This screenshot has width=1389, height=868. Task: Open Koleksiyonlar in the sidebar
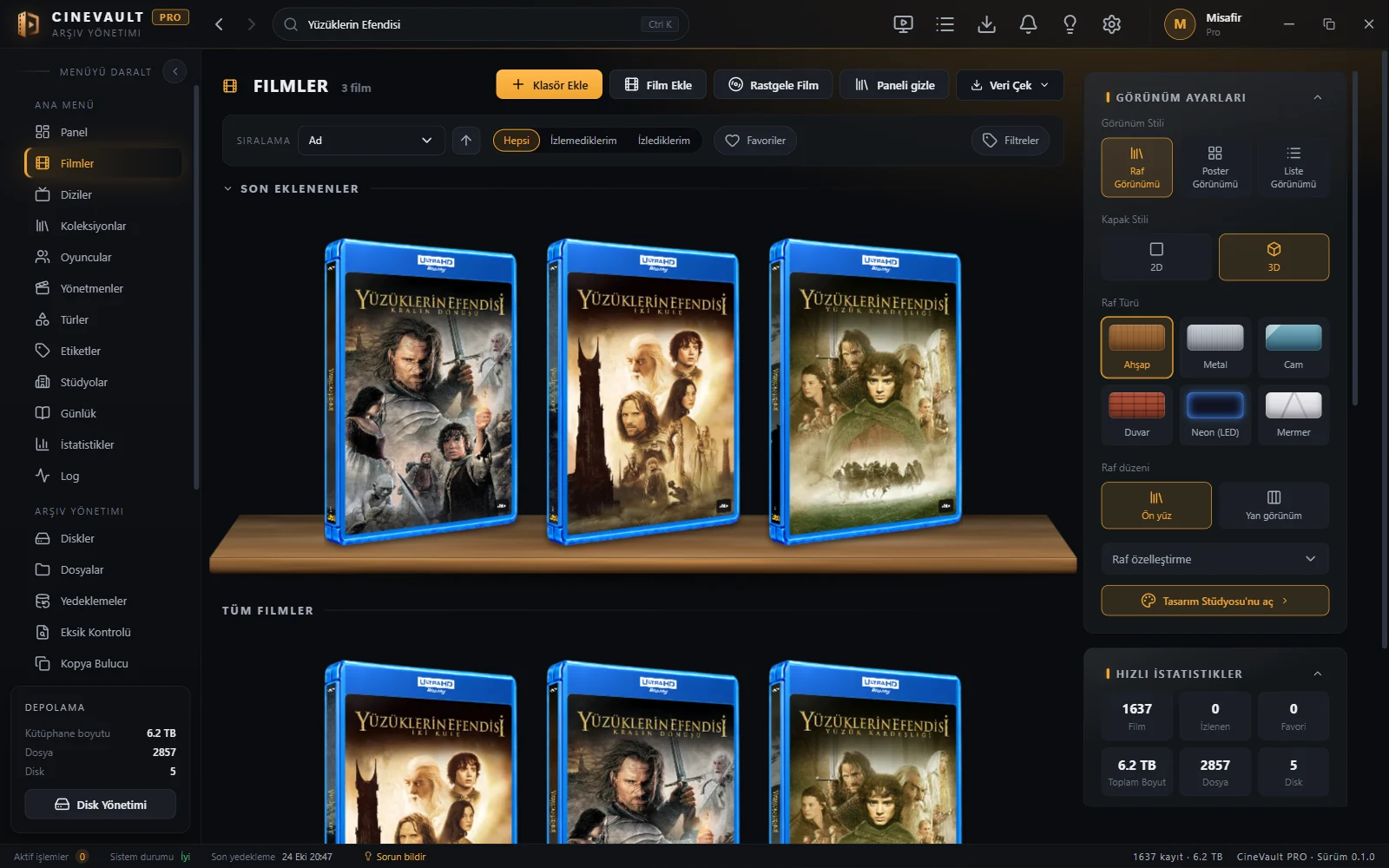click(x=104, y=226)
